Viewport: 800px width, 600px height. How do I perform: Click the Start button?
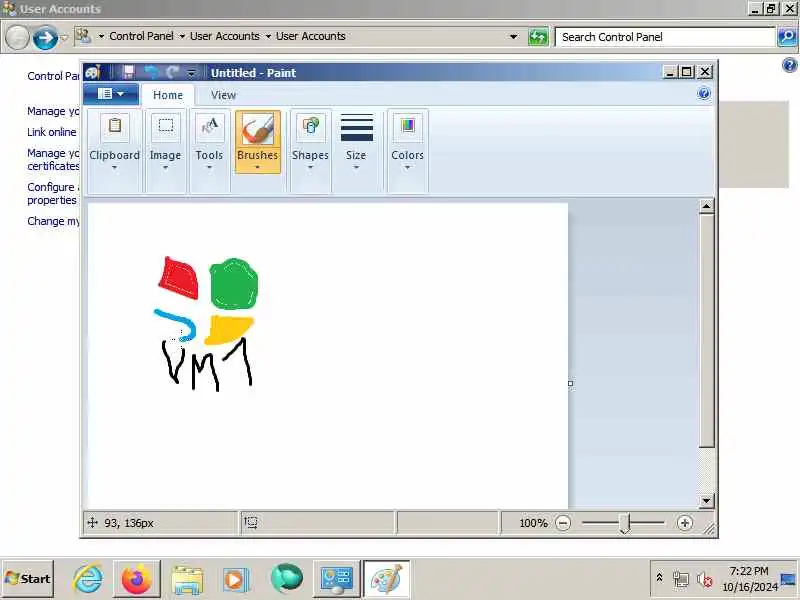tap(28, 579)
